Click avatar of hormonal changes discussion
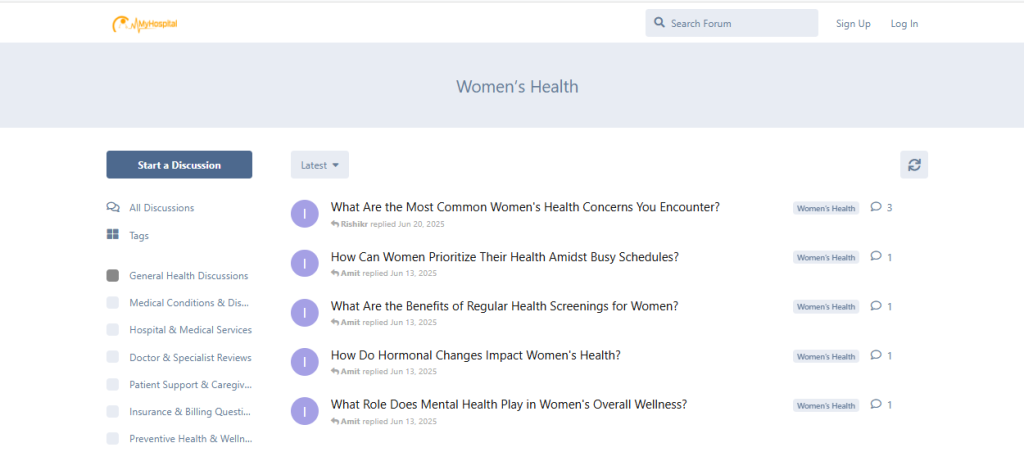The height and width of the screenshot is (452, 1024). (304, 362)
